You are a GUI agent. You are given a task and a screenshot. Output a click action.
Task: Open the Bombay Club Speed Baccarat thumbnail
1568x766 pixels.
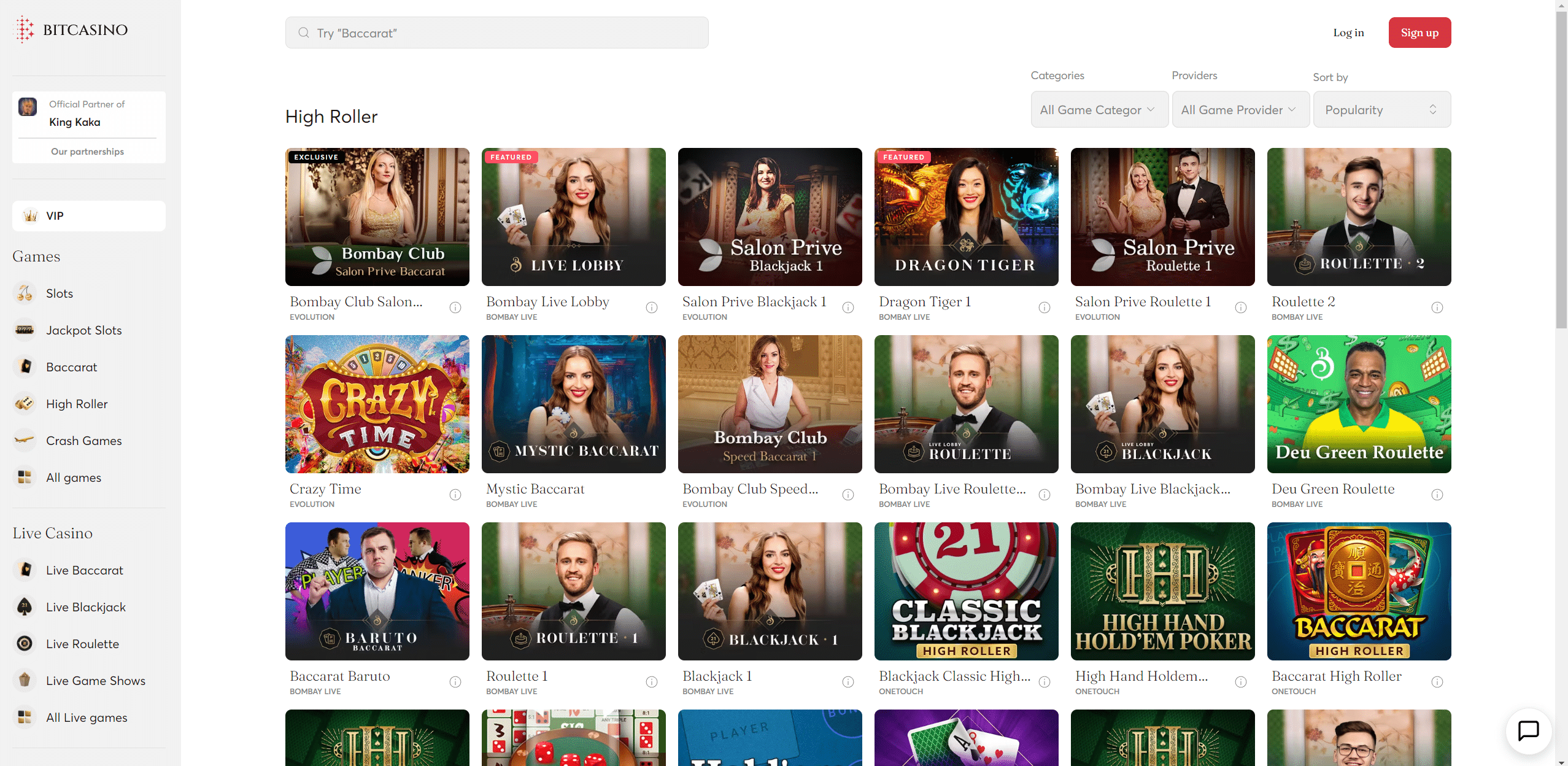(x=770, y=404)
